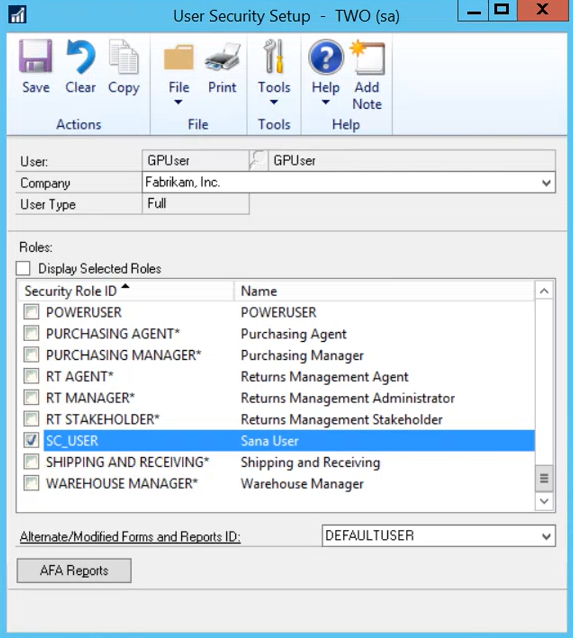573x638 pixels.
Task: Expand the Company dropdown
Action: [x=546, y=183]
